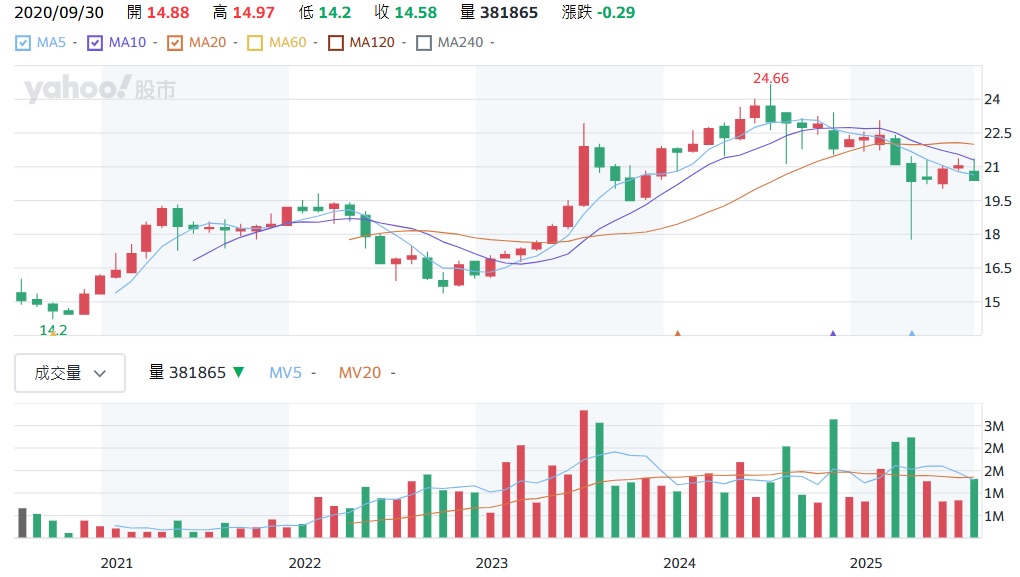1020x577 pixels.
Task: Click the MV5 volume average label
Action: [x=285, y=373]
